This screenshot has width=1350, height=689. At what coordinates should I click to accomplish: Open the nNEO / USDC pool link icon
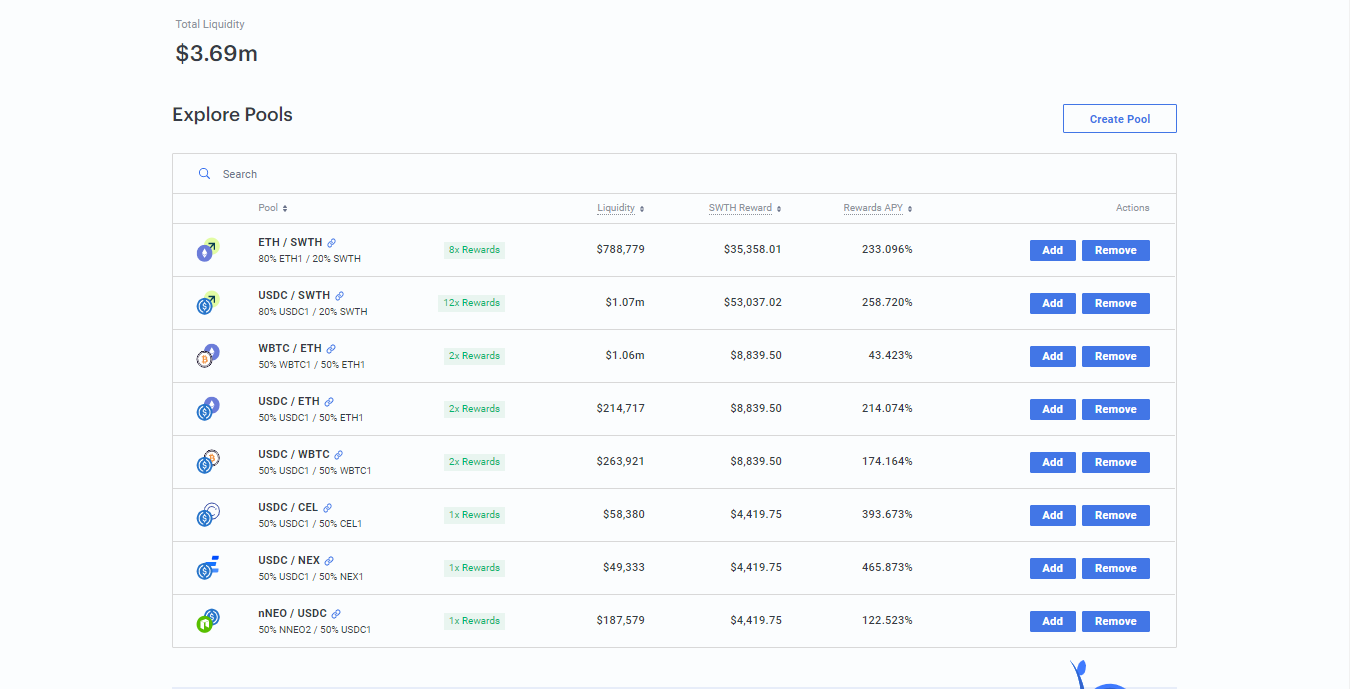pos(337,614)
